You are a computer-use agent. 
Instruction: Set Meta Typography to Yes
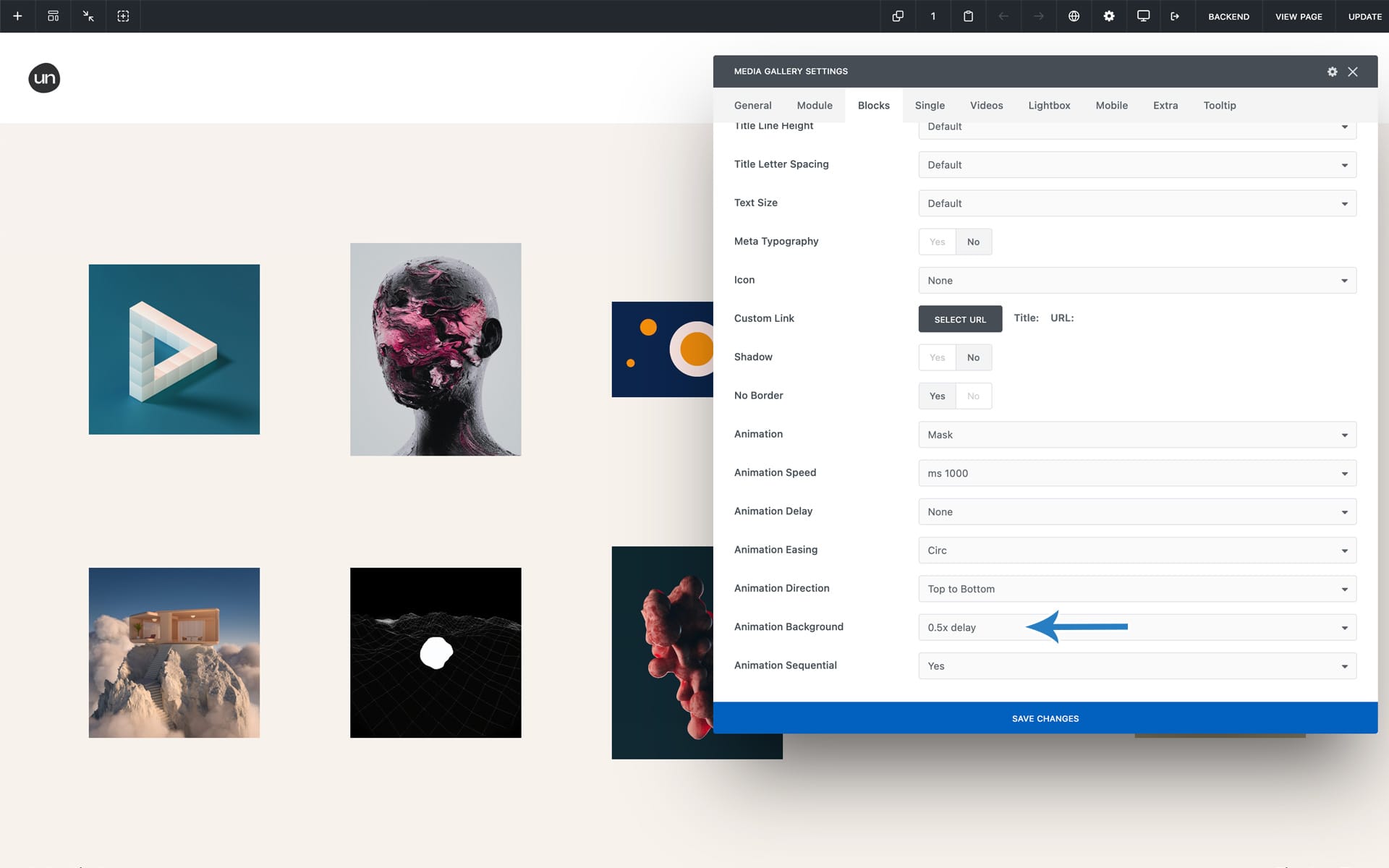(937, 242)
